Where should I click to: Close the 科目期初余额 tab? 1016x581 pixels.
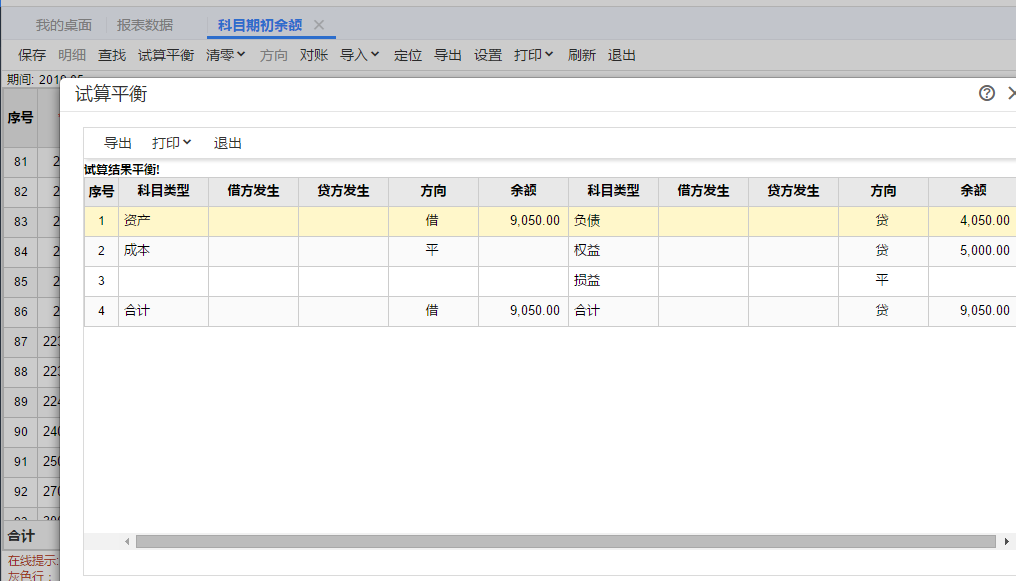click(319, 25)
